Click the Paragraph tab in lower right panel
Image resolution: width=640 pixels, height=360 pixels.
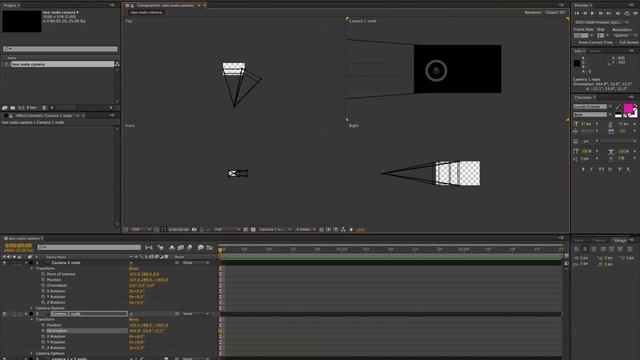click(x=620, y=240)
